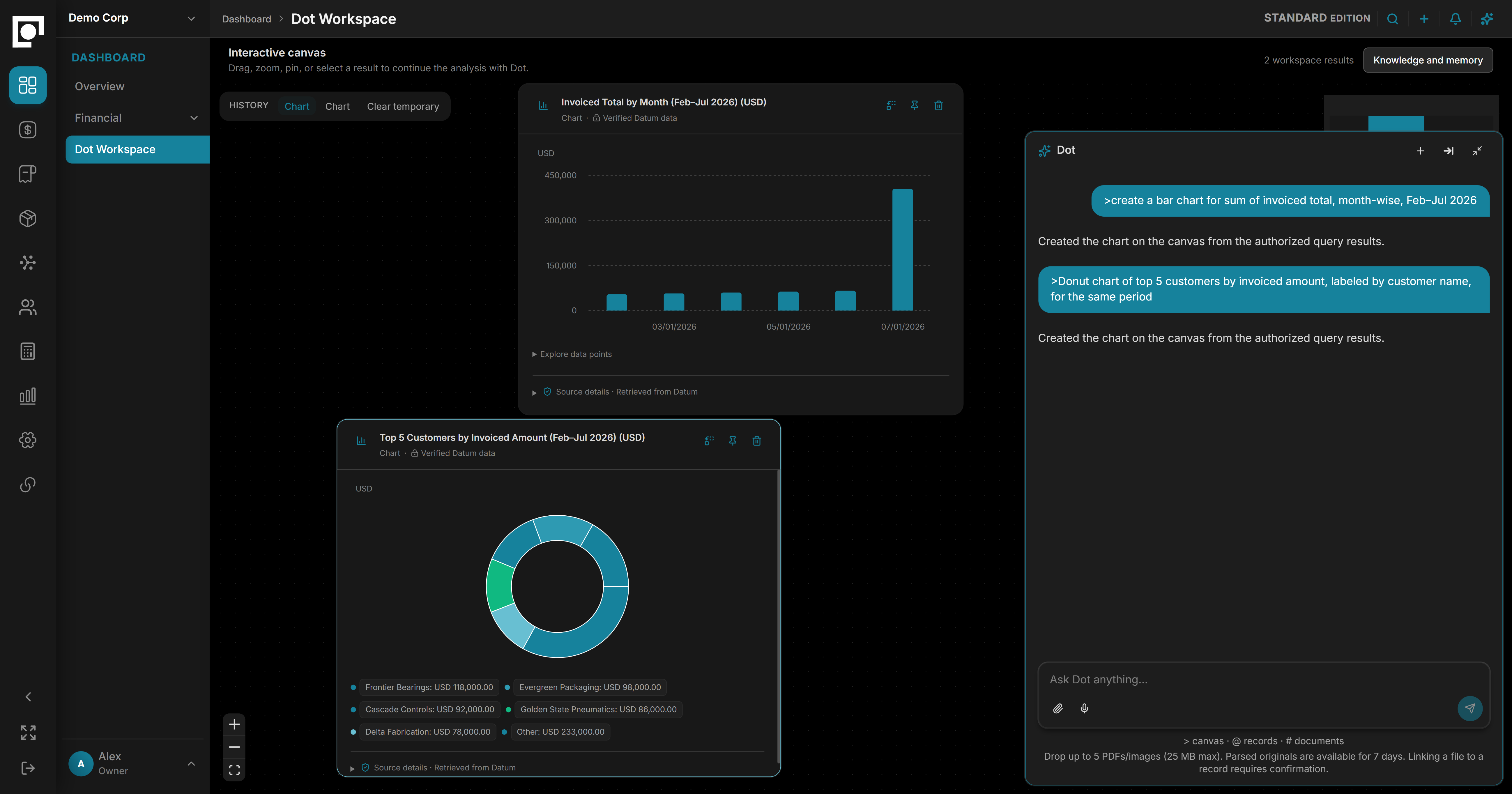Delete the Invoiced Total by Month chart
Viewport: 1512px width, 794px height.
(x=938, y=105)
